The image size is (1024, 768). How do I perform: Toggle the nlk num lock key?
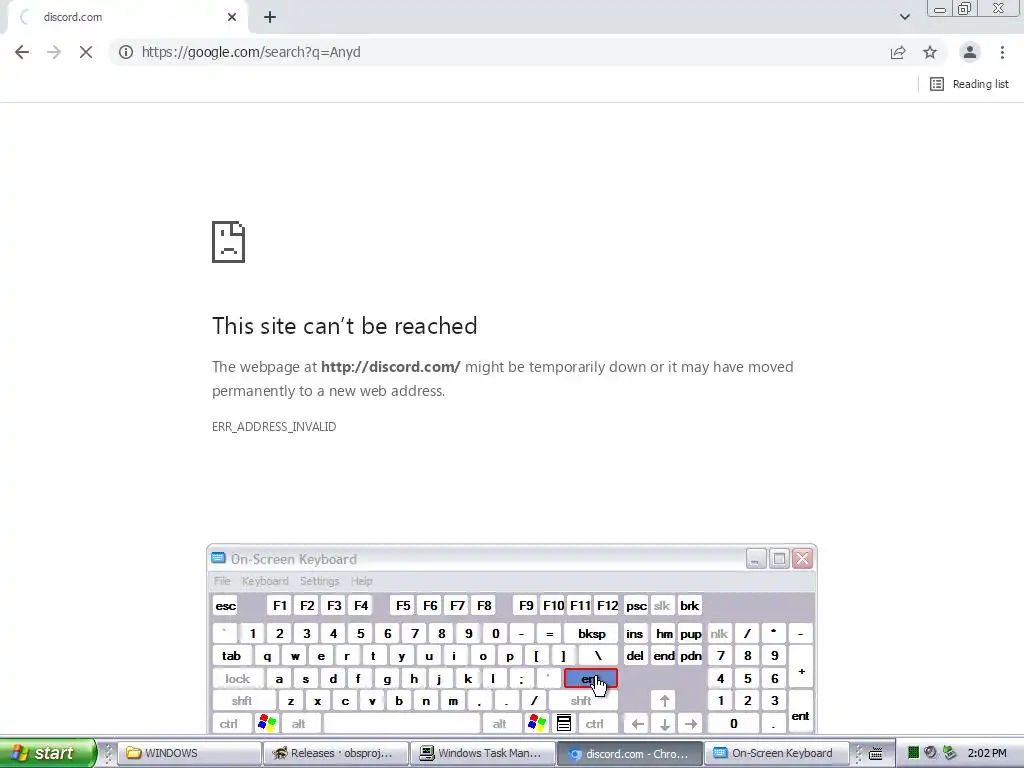tap(719, 633)
